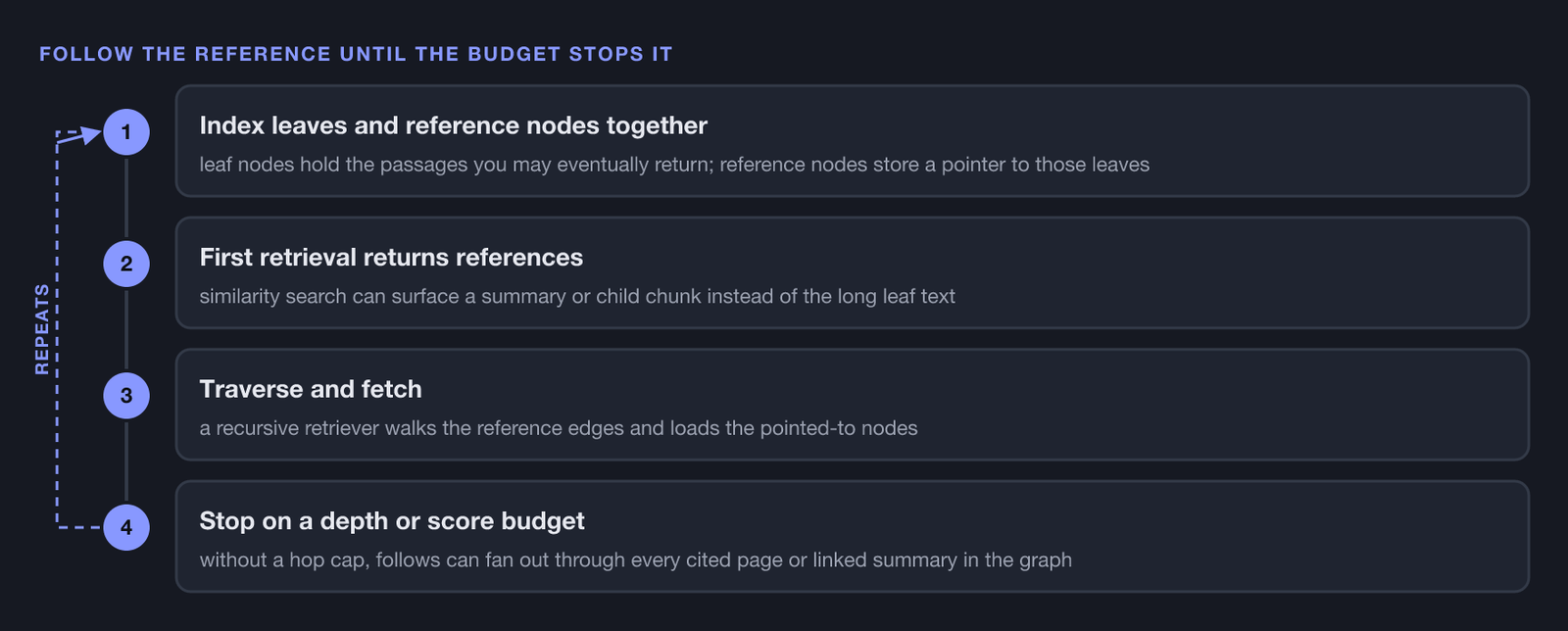Click connector line between steps 1 and 2
Image resolution: width=1568 pixels, height=631 pixels.
click(126, 198)
